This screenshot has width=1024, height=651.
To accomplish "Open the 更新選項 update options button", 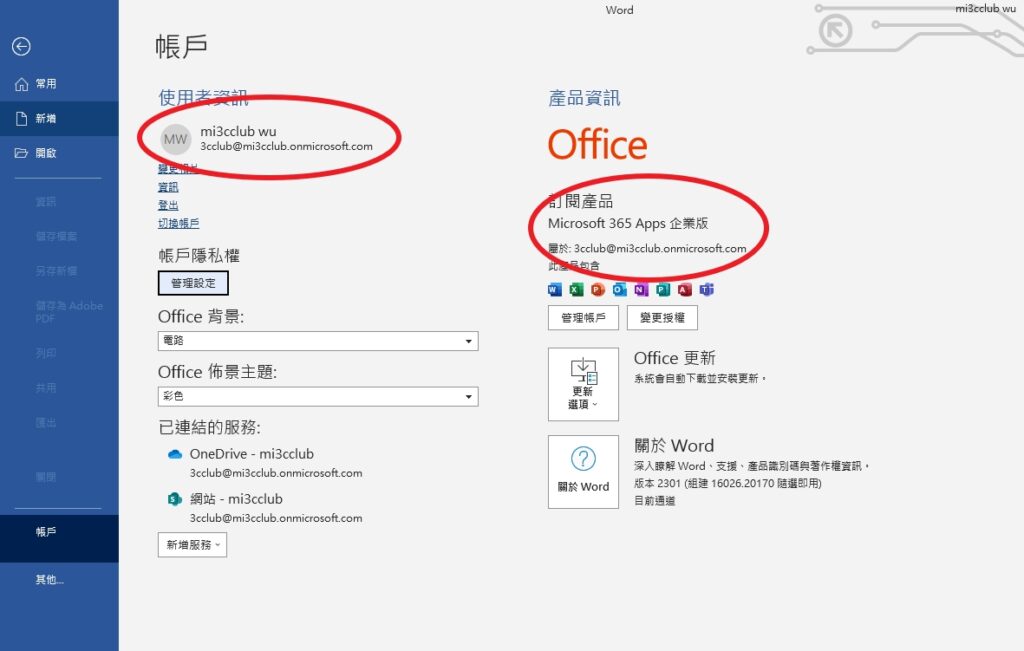I will (583, 384).
